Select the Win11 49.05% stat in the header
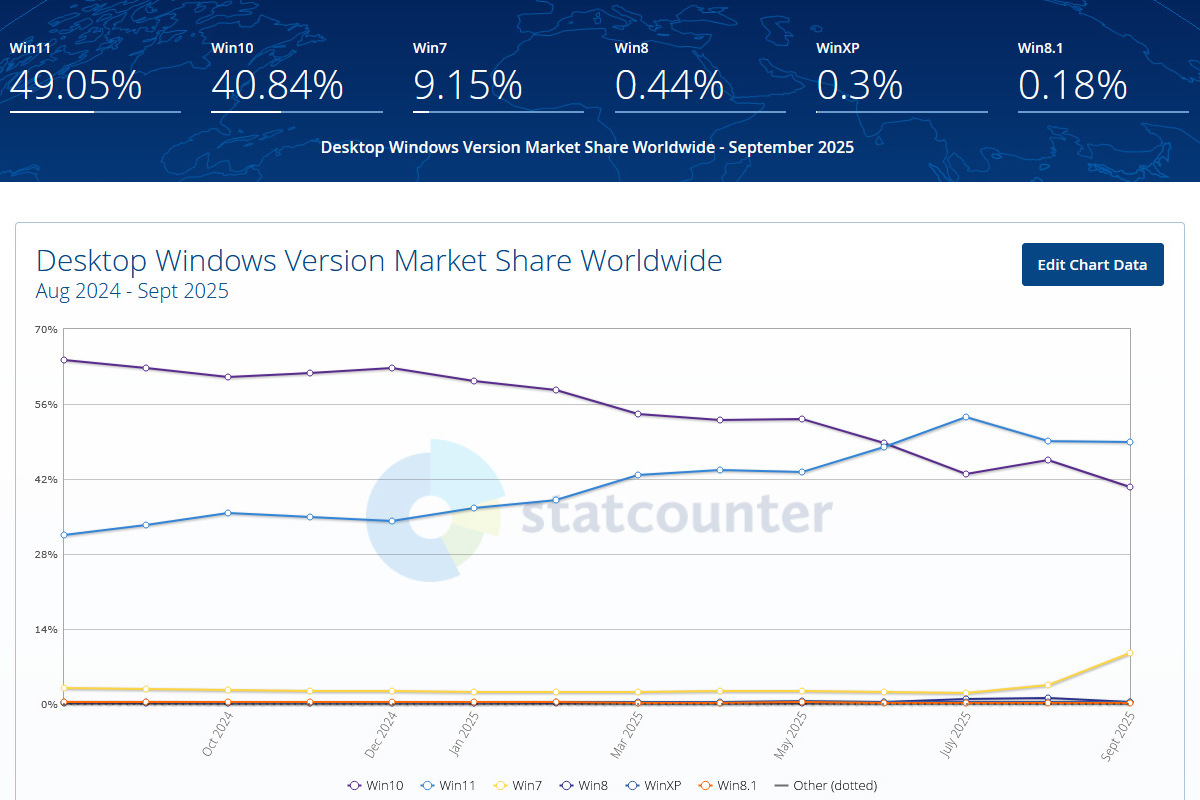Screen dimensions: 1200x800 pos(76,85)
